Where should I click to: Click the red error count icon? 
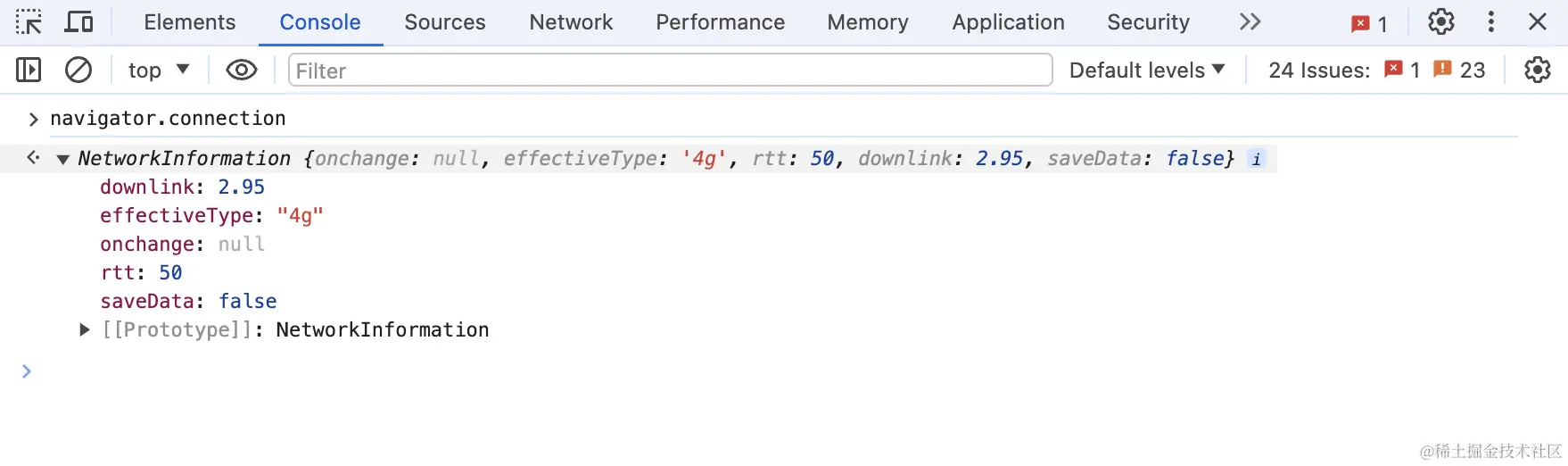1368,24
